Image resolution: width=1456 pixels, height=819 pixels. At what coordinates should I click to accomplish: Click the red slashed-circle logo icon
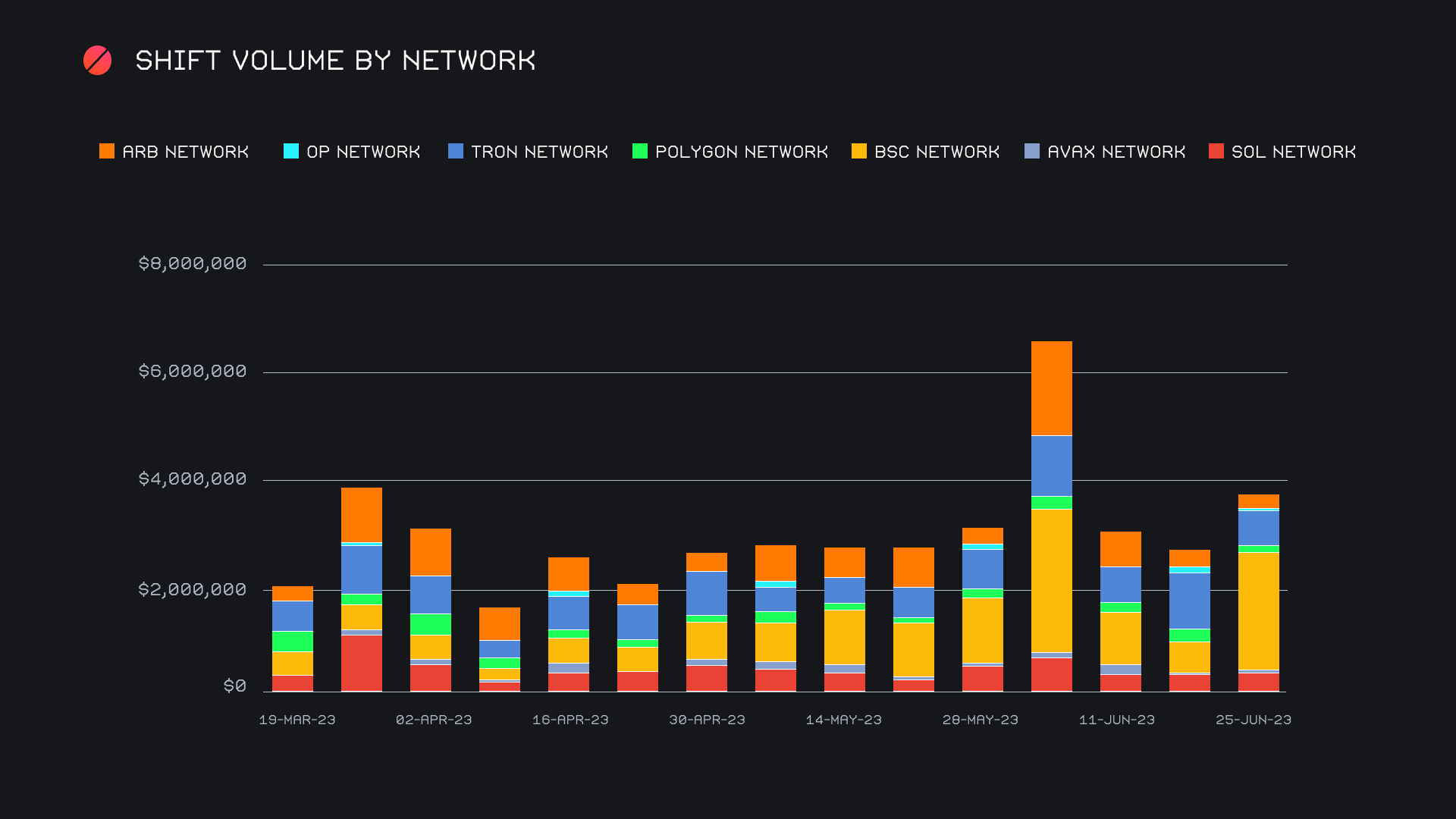tap(97, 61)
